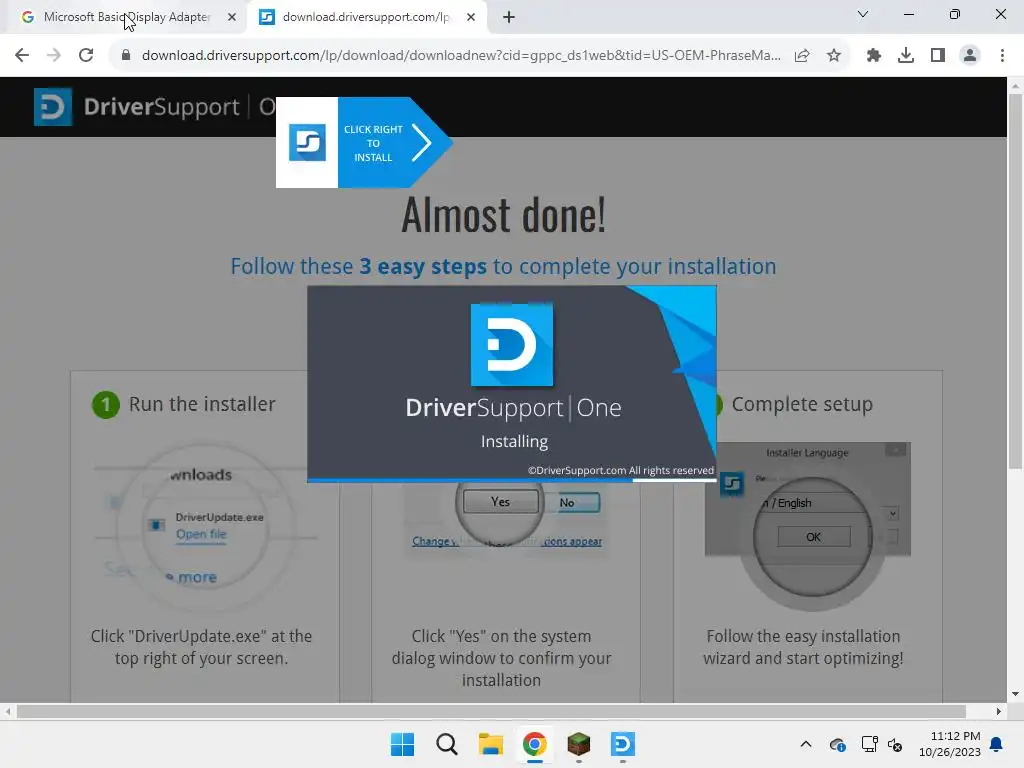Screen dimensions: 1024x768
Task: Select the download.driversupport.com tab
Action: (366, 18)
